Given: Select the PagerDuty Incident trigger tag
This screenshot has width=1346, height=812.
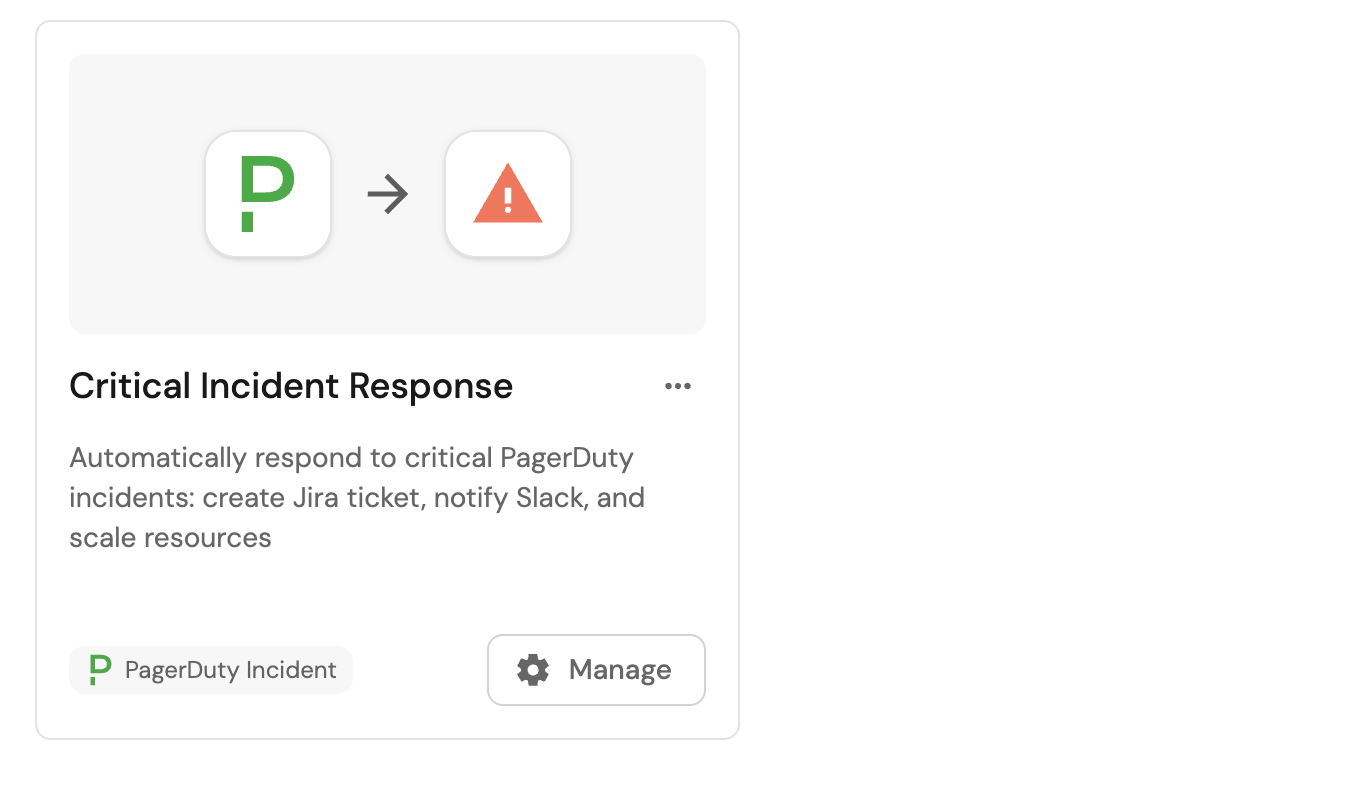Looking at the screenshot, I should point(211,670).
